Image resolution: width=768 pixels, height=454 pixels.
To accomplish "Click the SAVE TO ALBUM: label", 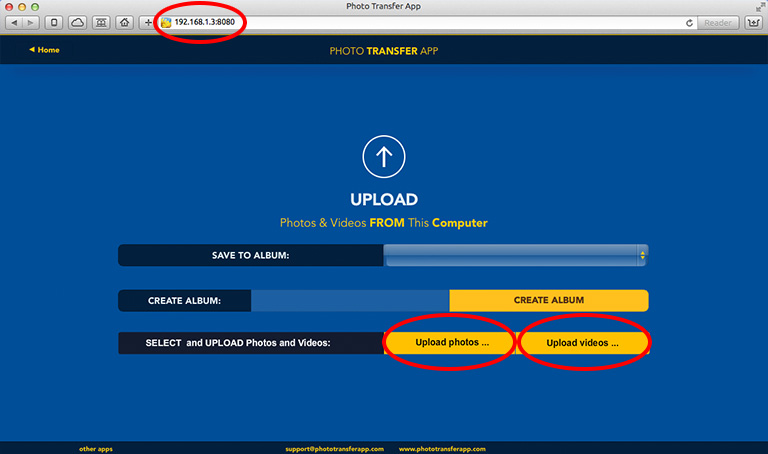I will (250, 255).
